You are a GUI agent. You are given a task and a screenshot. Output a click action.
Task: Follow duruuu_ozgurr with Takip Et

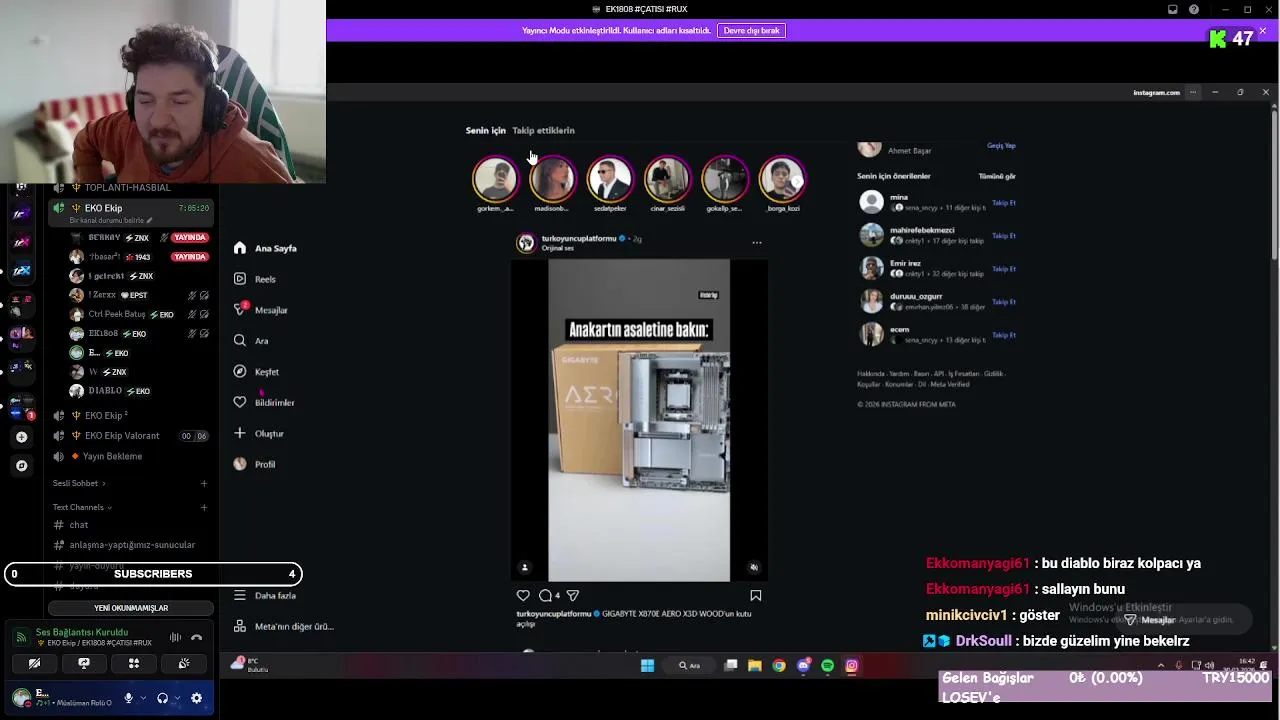[1004, 302]
